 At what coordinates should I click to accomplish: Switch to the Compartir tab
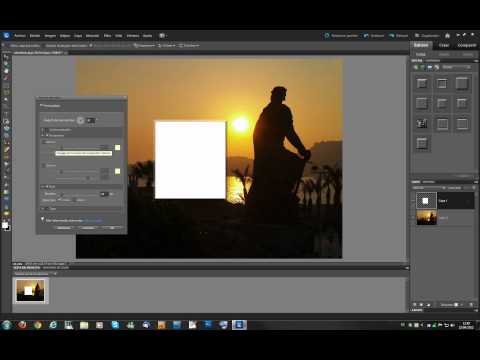466,45
